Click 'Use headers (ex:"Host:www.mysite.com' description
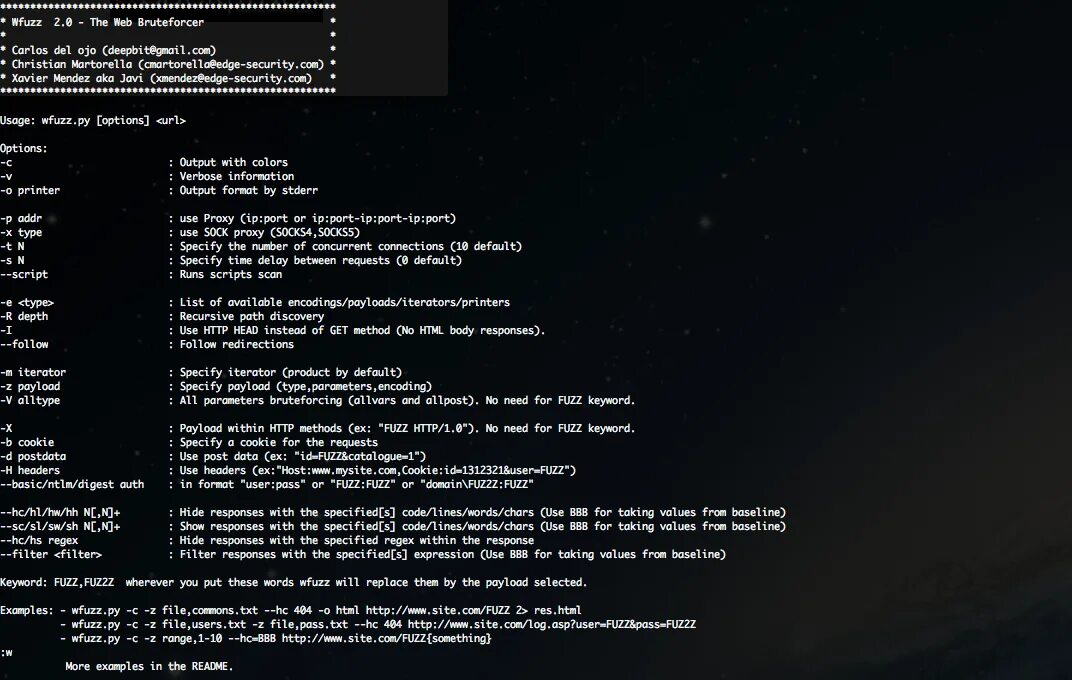Screen dimensions: 1072x680 pyautogui.click(x=377, y=470)
